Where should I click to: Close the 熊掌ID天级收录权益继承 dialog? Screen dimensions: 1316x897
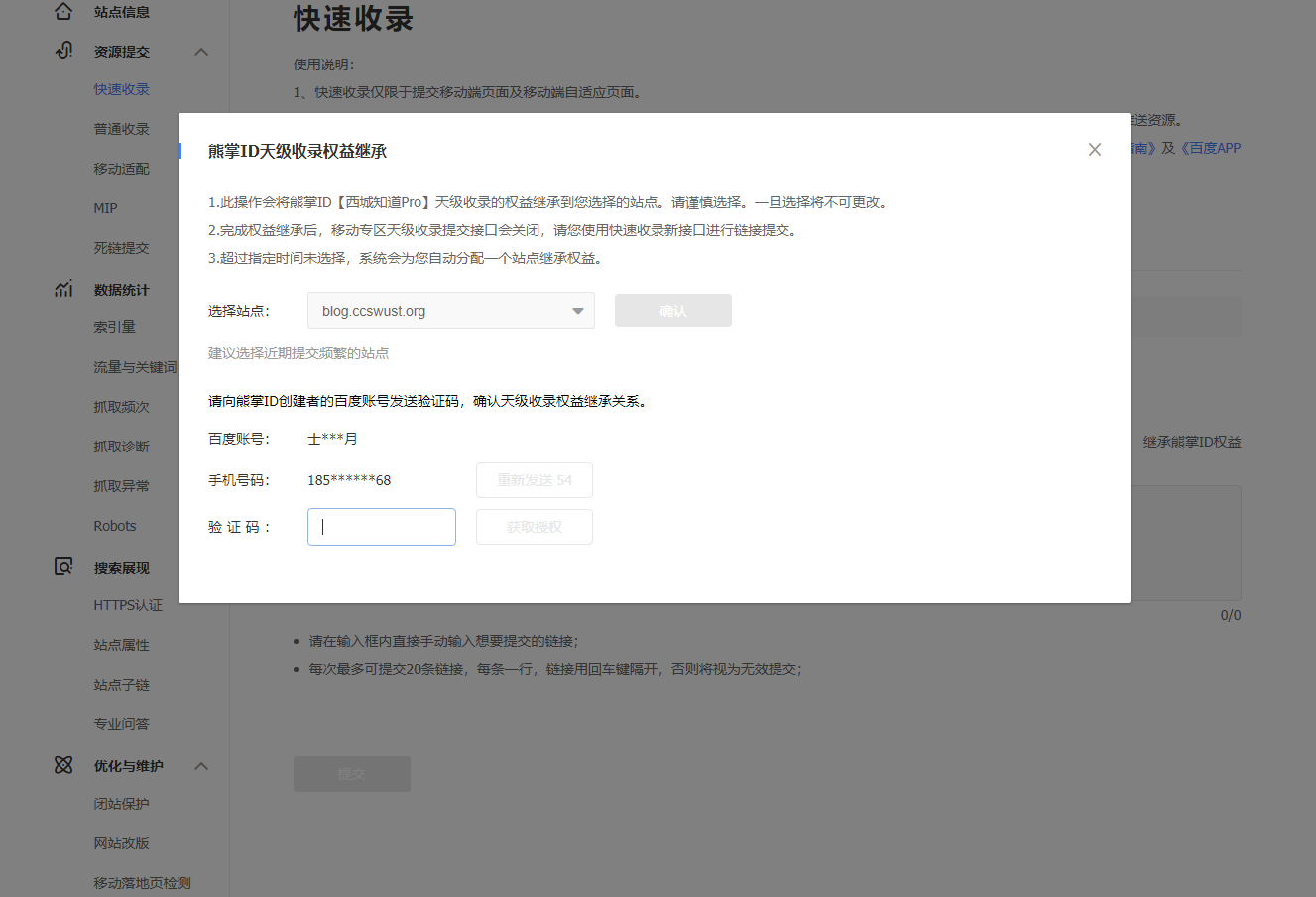1095,150
